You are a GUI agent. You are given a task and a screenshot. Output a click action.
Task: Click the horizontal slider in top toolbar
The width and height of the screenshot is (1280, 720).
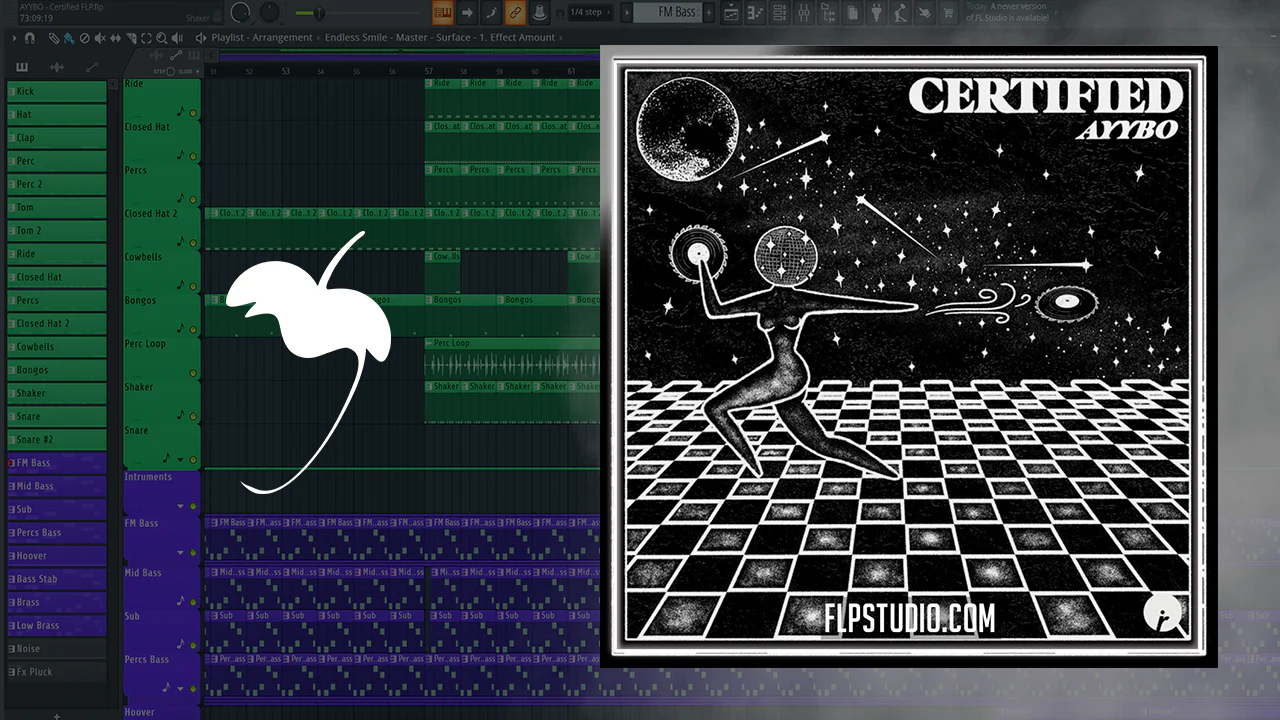coord(318,13)
